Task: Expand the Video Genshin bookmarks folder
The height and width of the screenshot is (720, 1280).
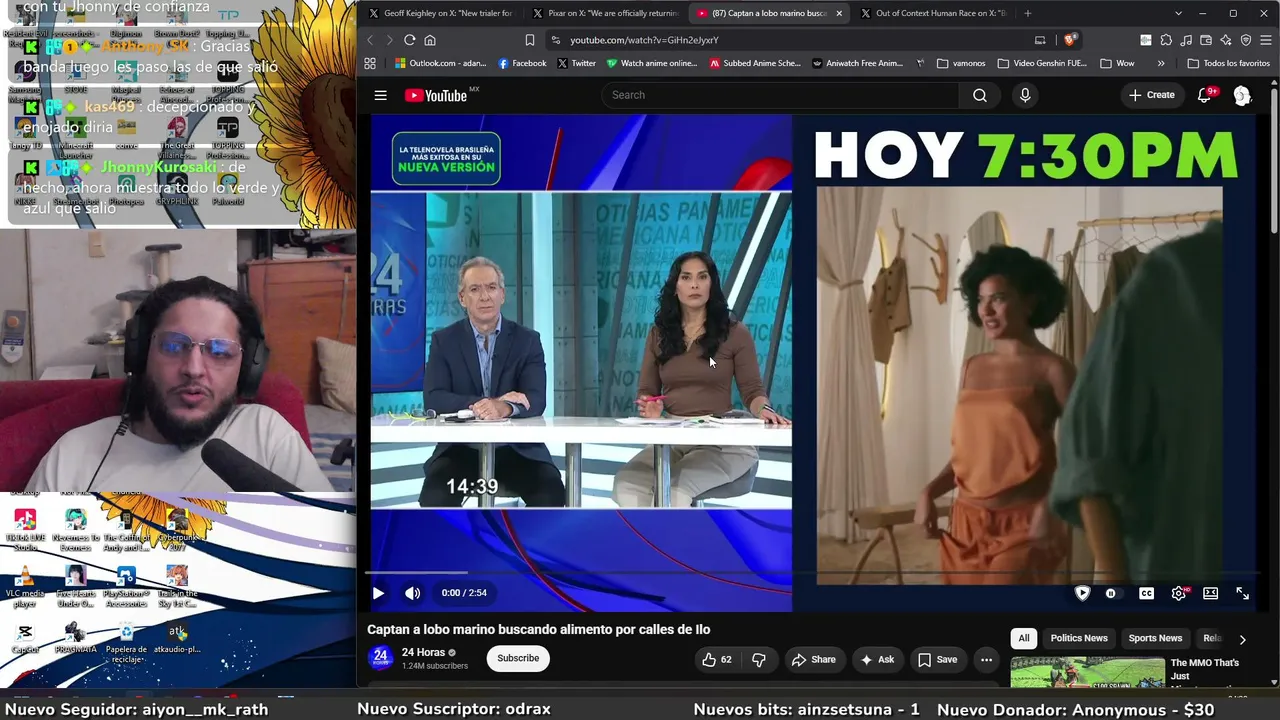Action: pos(1041,63)
